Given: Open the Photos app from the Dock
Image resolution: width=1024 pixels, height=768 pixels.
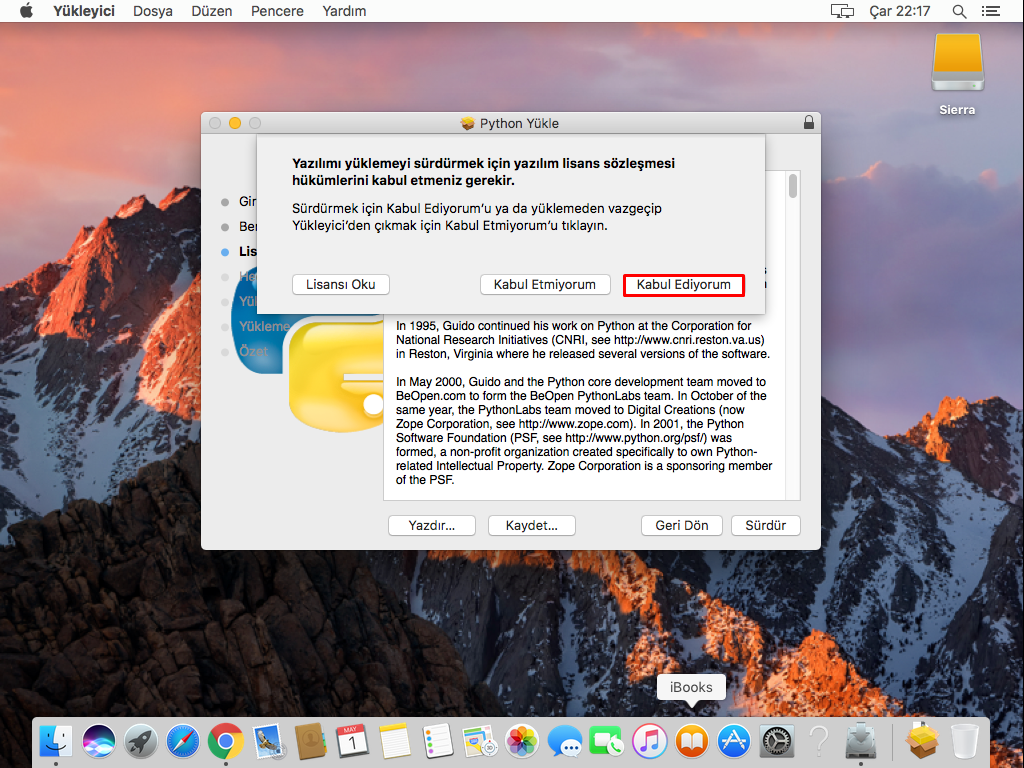Looking at the screenshot, I should click(x=522, y=741).
